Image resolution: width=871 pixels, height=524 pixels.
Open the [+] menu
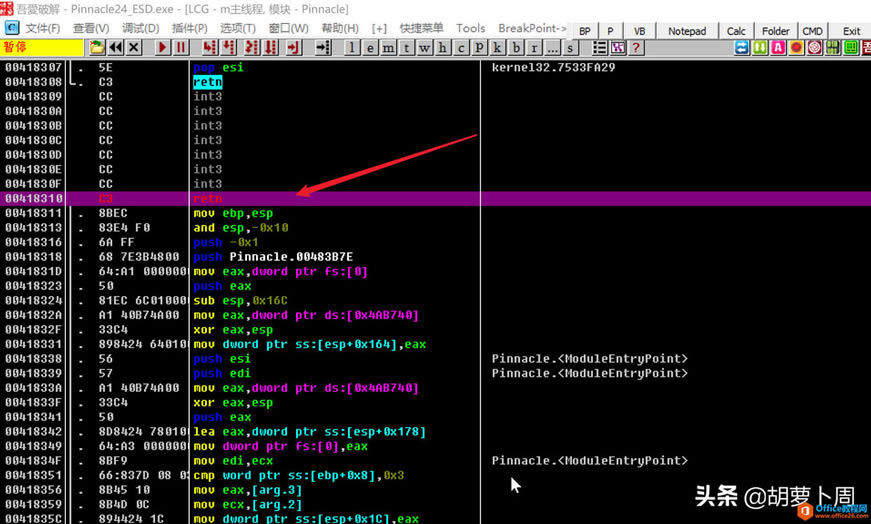pyautogui.click(x=379, y=28)
